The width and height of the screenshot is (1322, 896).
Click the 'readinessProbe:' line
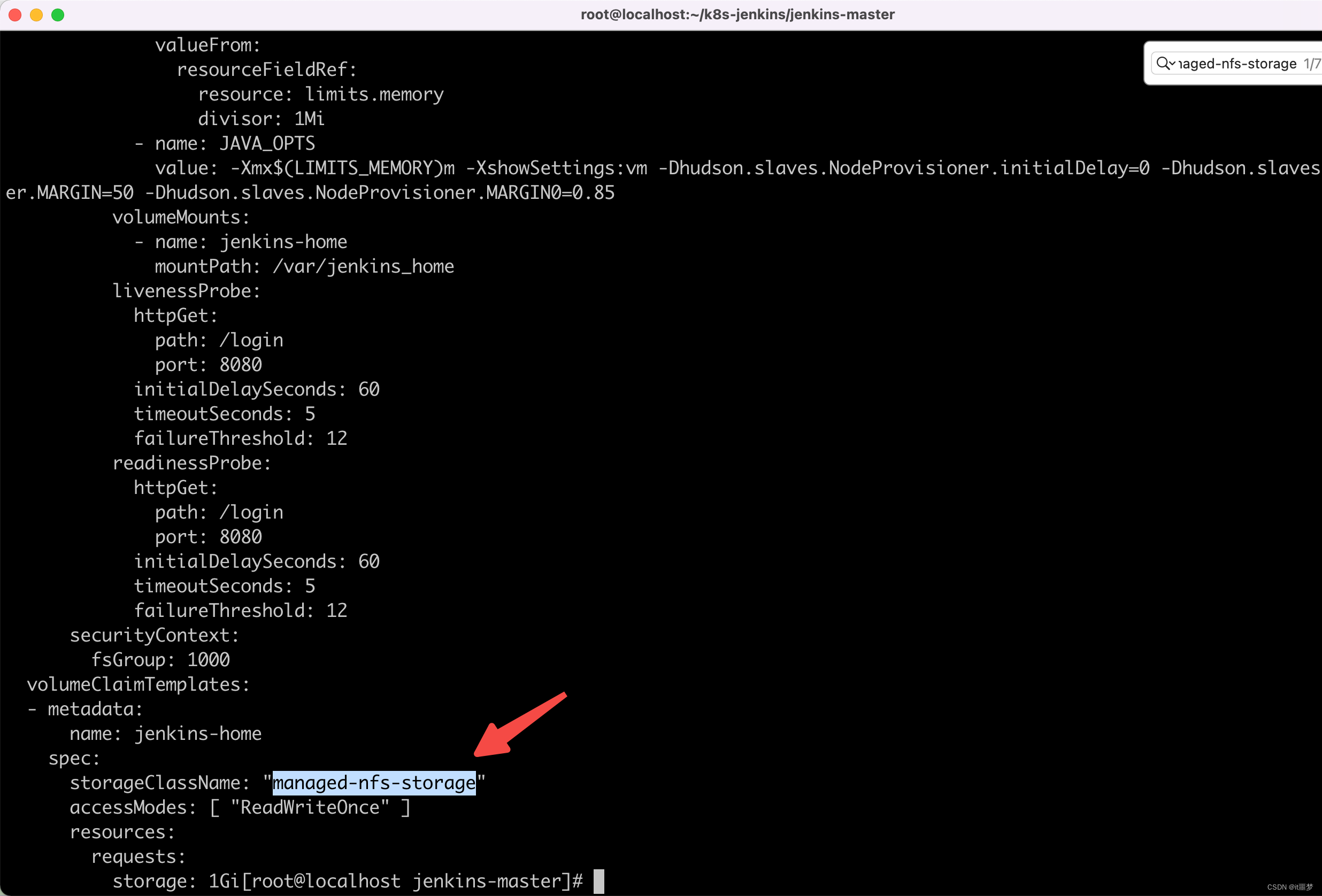tap(191, 463)
